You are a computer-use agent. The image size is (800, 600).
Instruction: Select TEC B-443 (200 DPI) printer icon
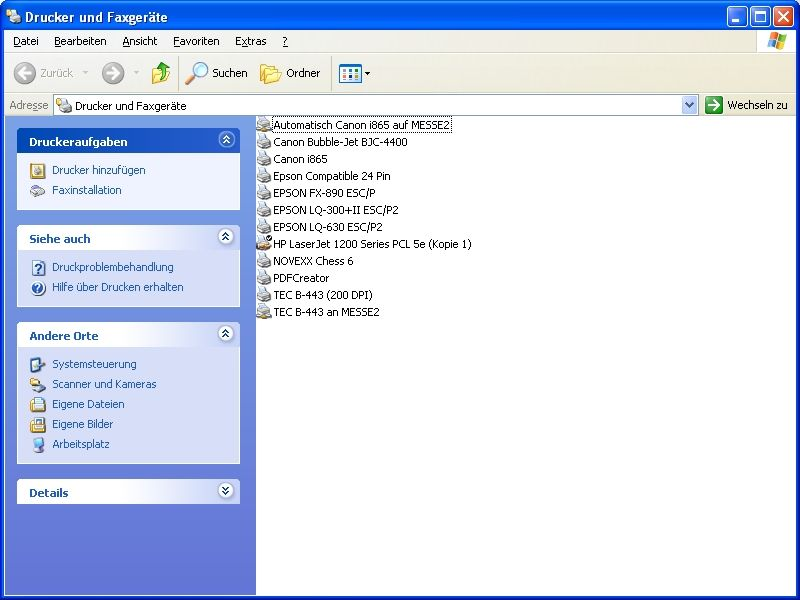click(x=264, y=294)
